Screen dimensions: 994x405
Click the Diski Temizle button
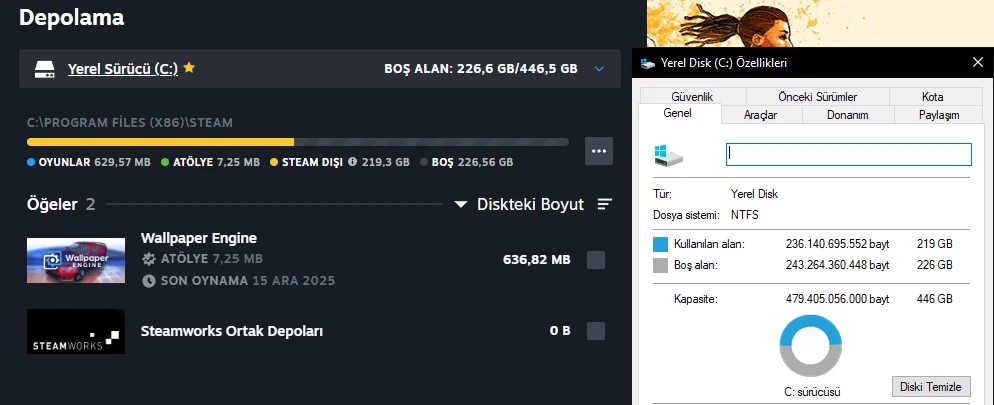click(x=931, y=387)
